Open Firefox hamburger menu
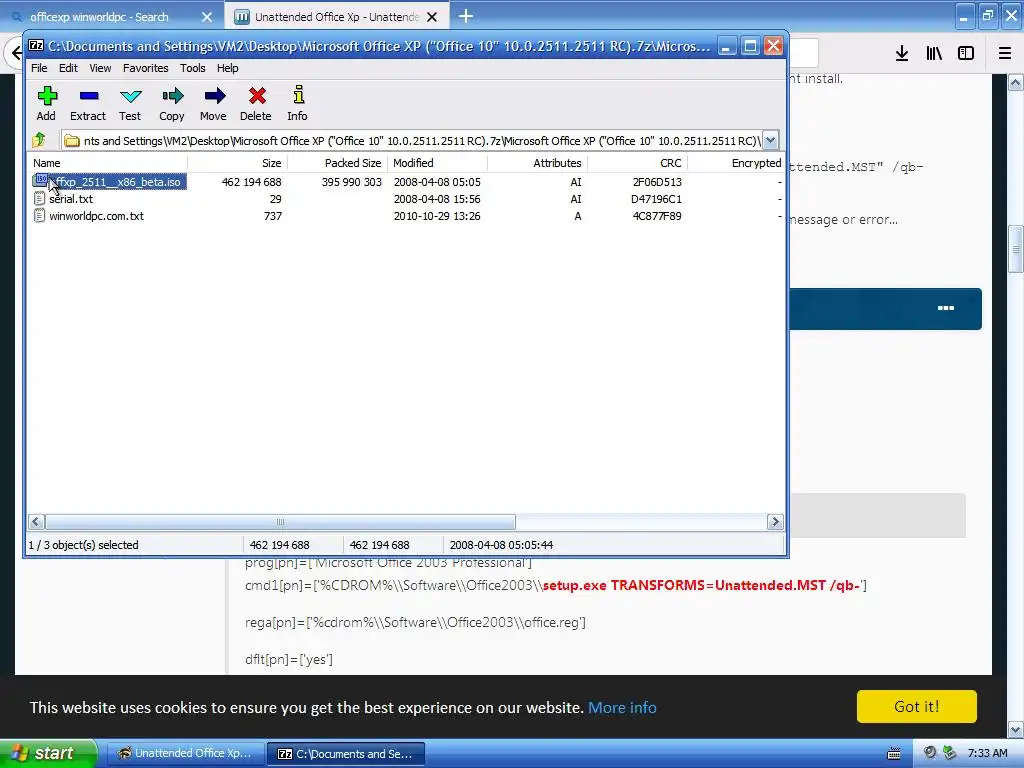The width and height of the screenshot is (1024, 768). (x=1005, y=54)
